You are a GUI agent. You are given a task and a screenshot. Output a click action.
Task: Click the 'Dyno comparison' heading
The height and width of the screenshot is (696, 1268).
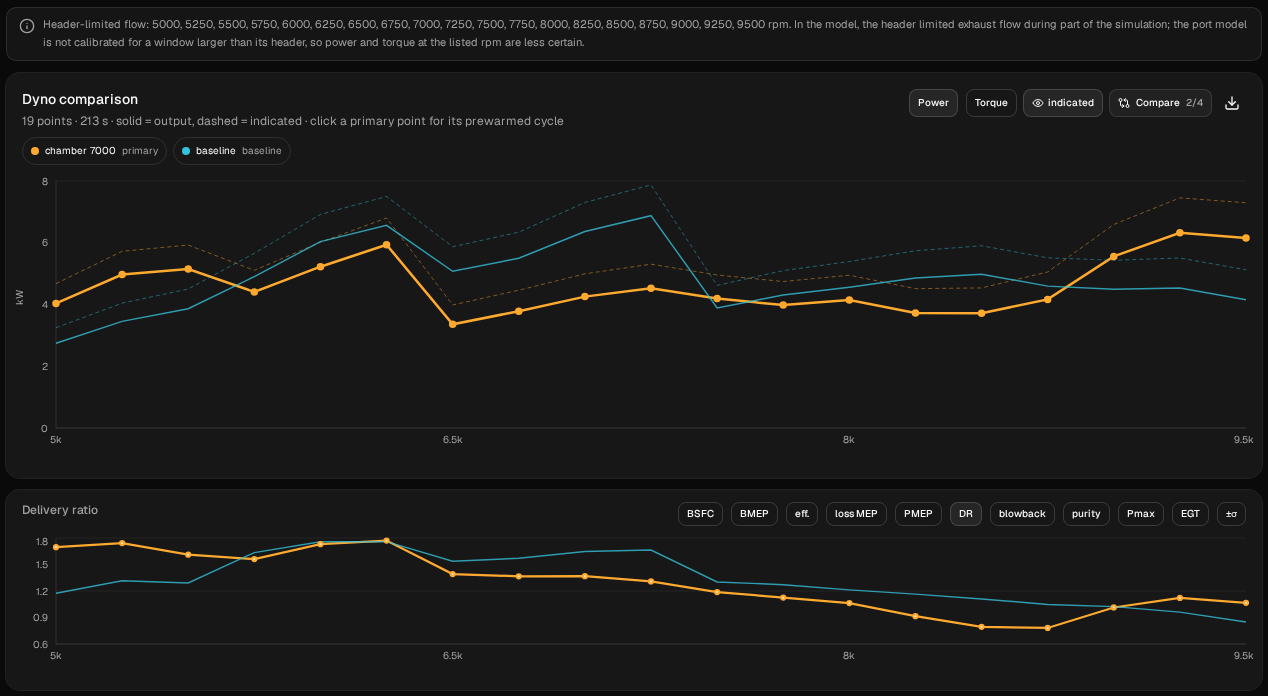tap(80, 99)
